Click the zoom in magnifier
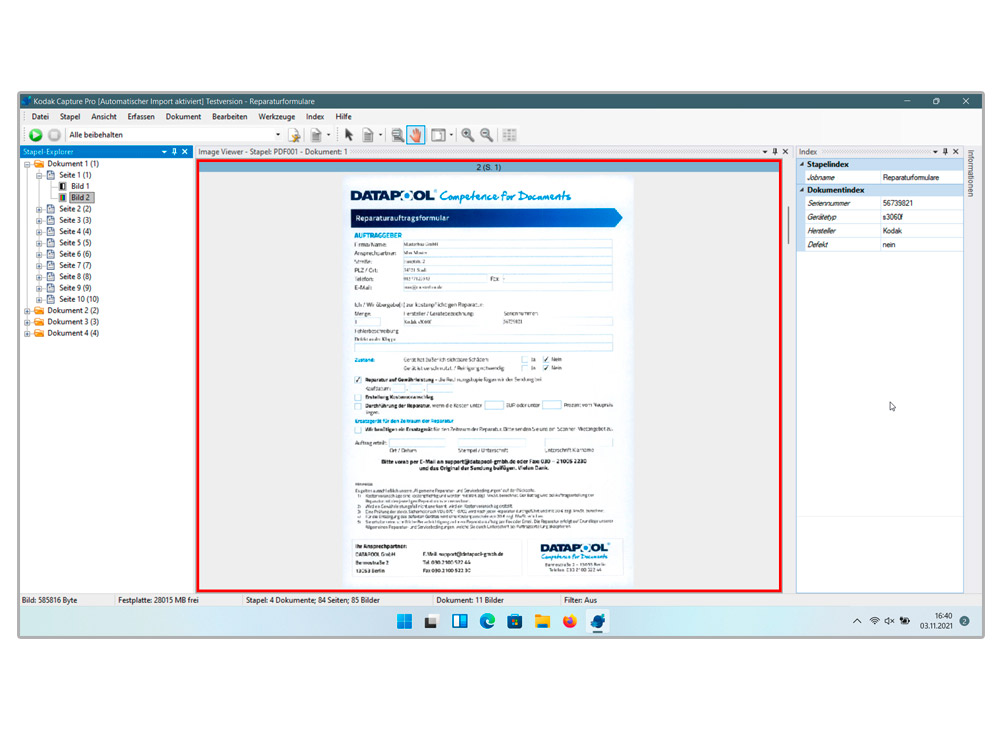This screenshot has height=729, width=1000. pos(467,135)
